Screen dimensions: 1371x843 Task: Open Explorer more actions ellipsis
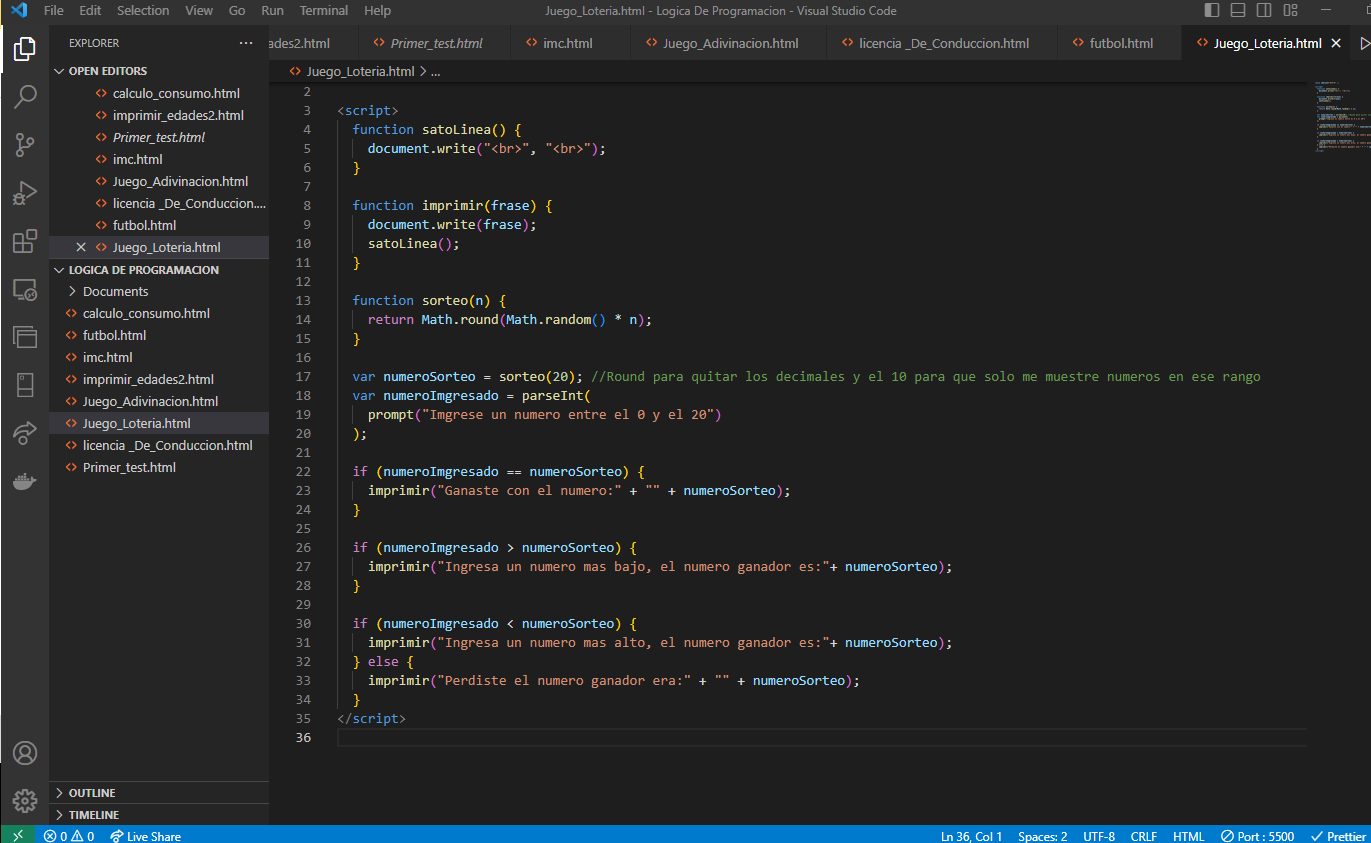pyautogui.click(x=246, y=43)
